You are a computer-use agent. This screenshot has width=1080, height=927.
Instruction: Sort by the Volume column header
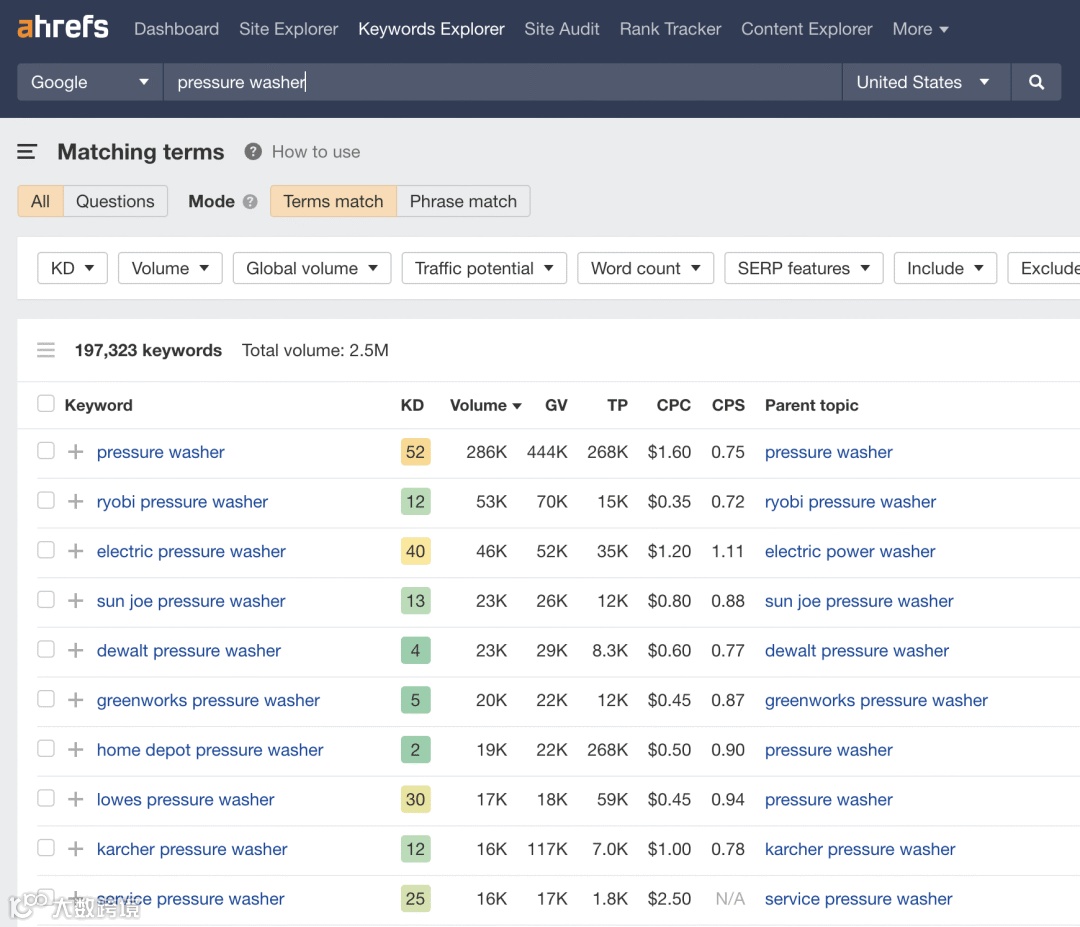coord(485,405)
